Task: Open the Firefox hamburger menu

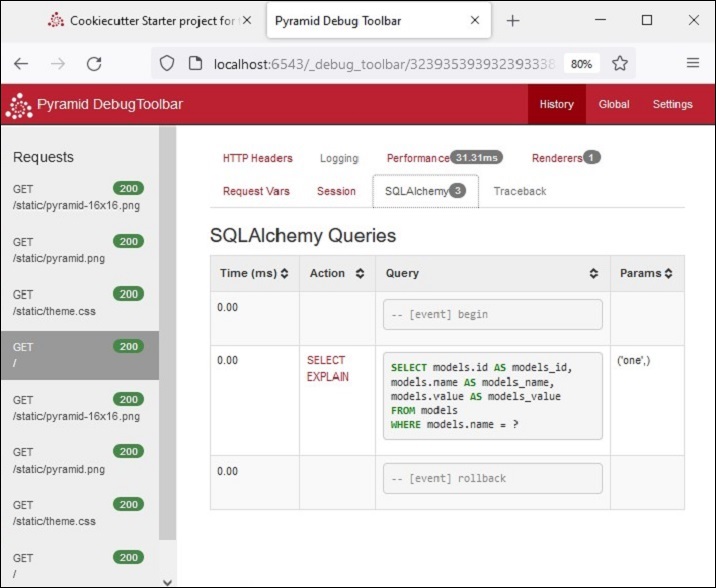Action: 692,63
